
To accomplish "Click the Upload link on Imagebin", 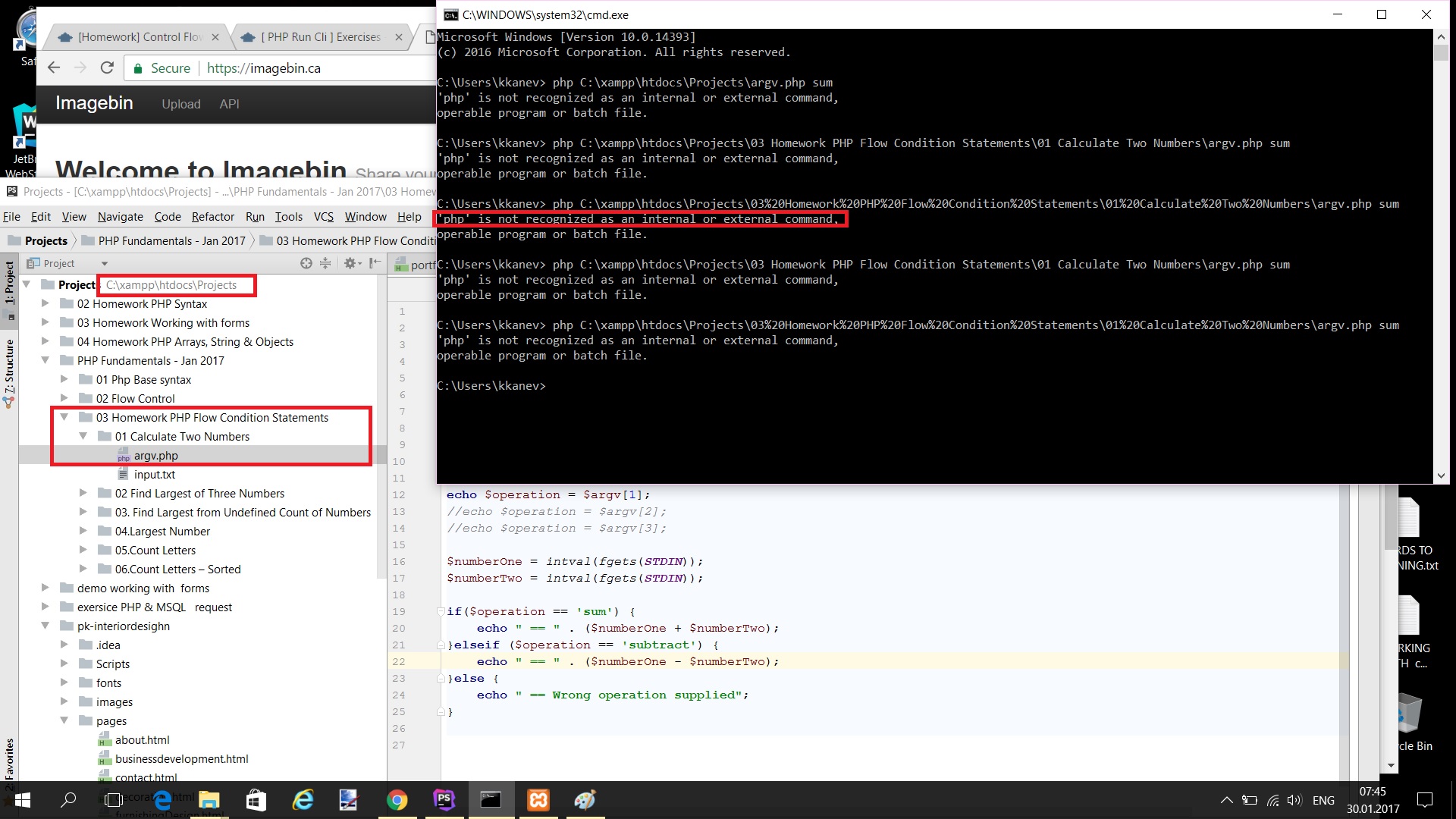I will [180, 104].
